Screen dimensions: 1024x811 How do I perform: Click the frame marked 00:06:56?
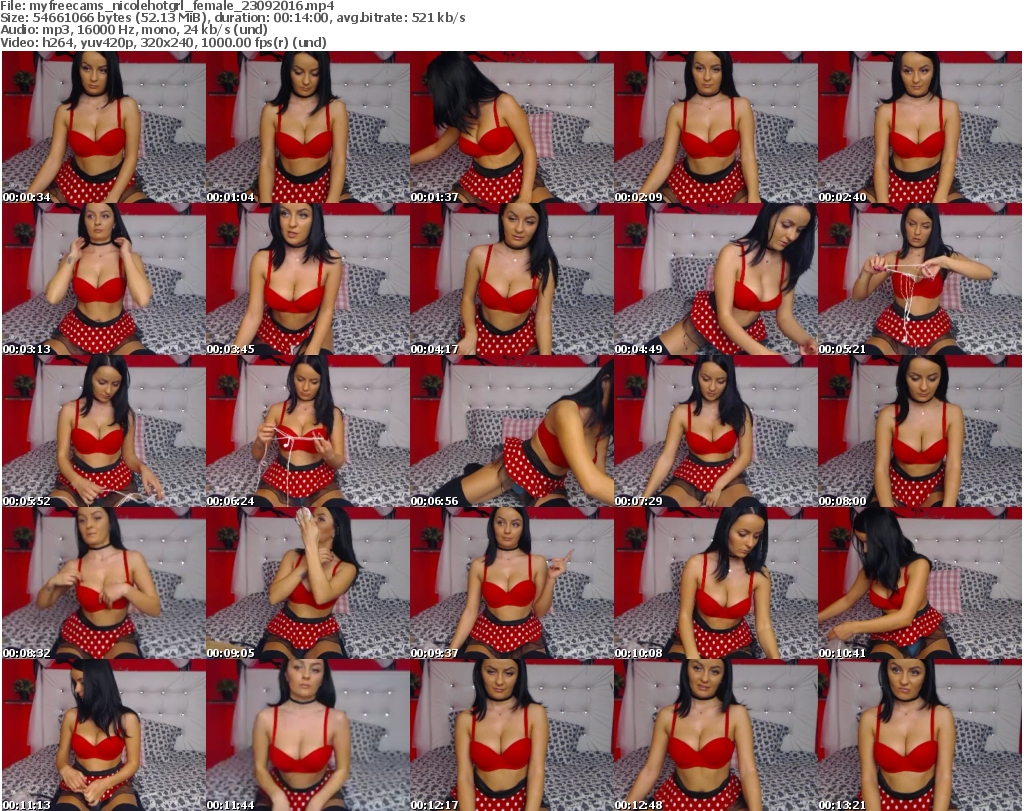[x=511, y=431]
